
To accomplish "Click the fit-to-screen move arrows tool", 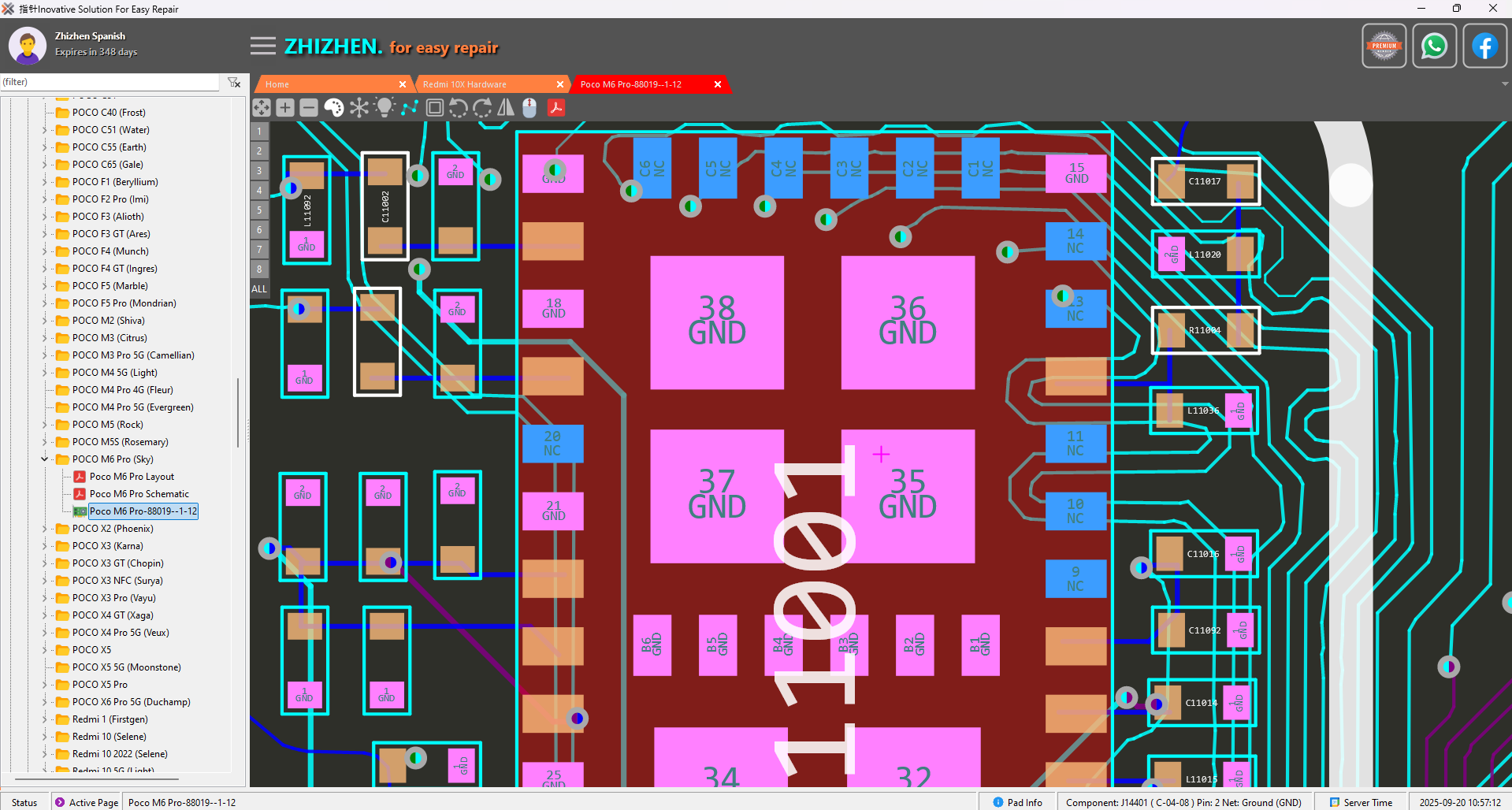I will coord(262,108).
